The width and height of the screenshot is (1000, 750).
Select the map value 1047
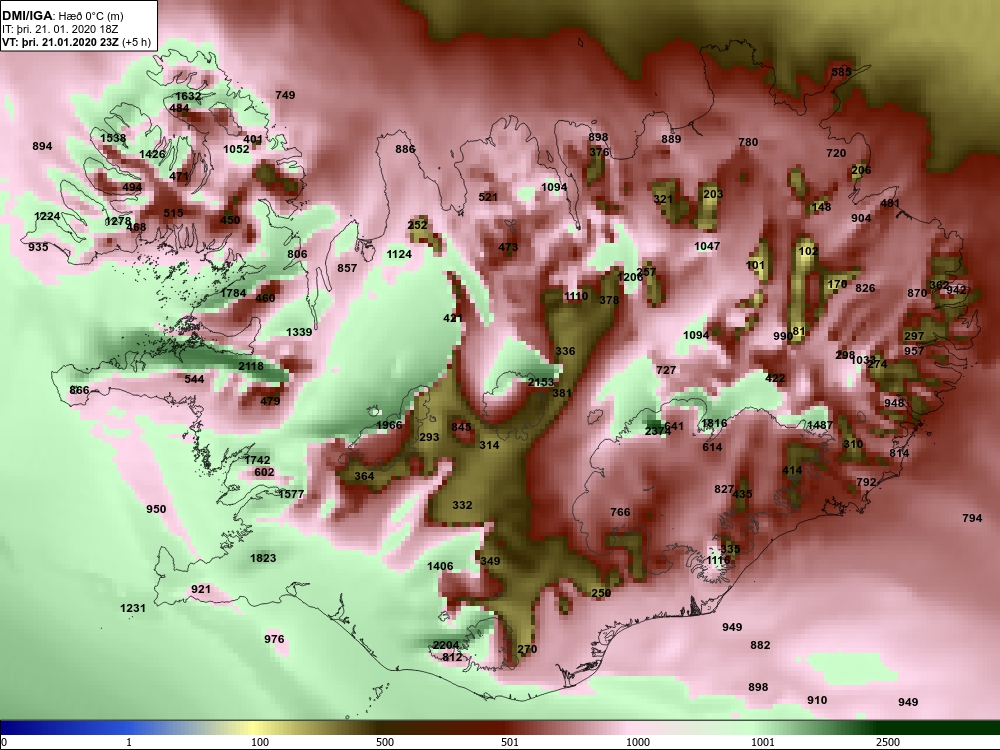coord(707,246)
